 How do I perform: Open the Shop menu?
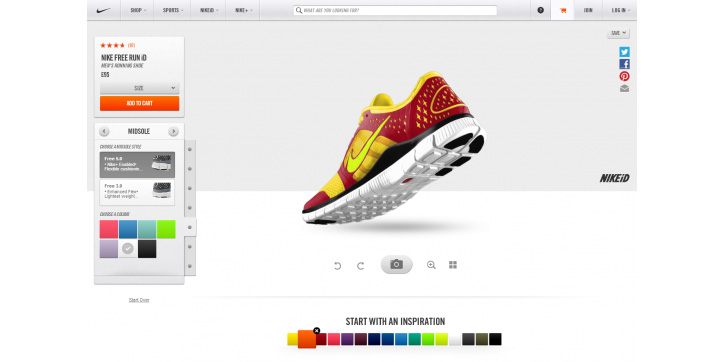point(138,10)
